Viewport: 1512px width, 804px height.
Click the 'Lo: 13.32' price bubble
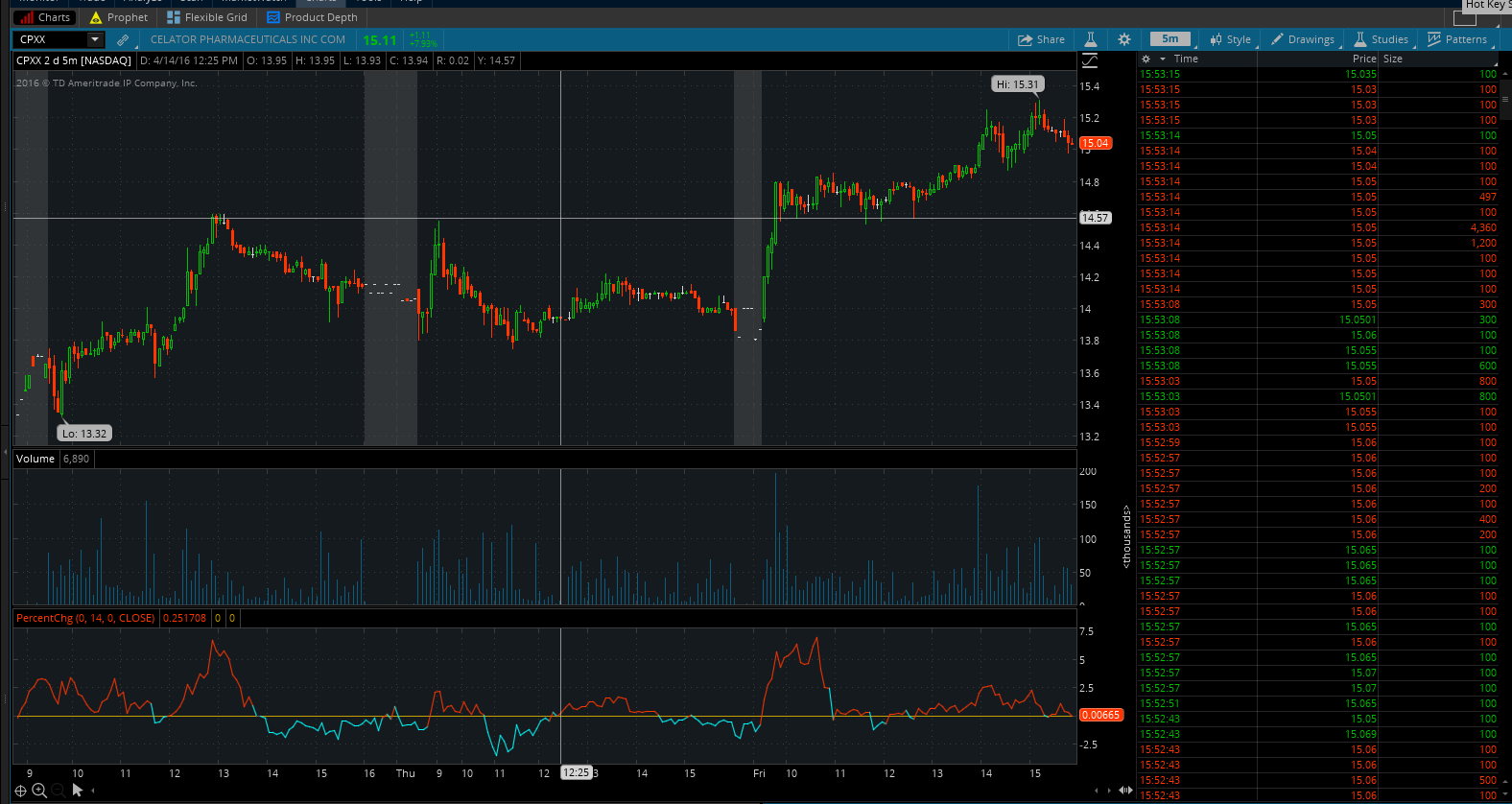[84, 434]
